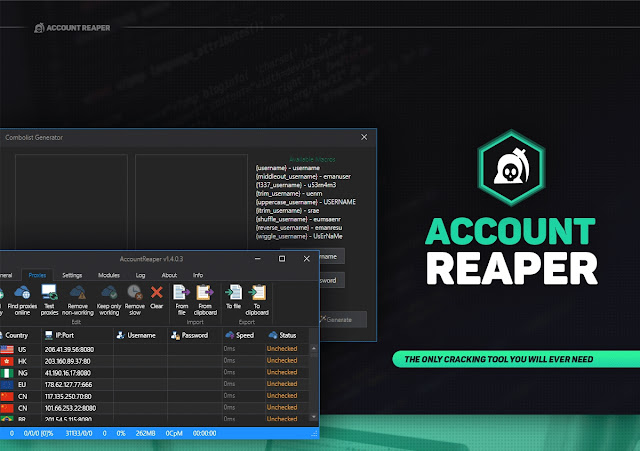Import proxies with From file icon
This screenshot has height=451, width=640.
pyautogui.click(x=182, y=293)
